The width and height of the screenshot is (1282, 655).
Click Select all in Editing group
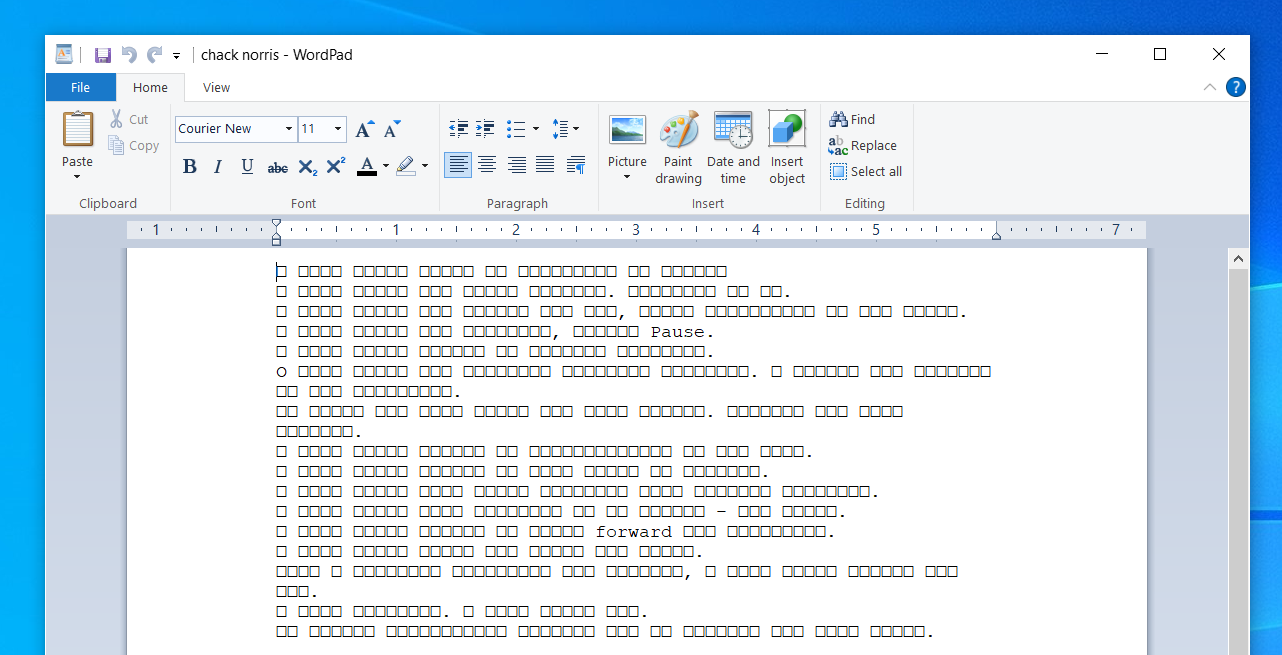865,172
